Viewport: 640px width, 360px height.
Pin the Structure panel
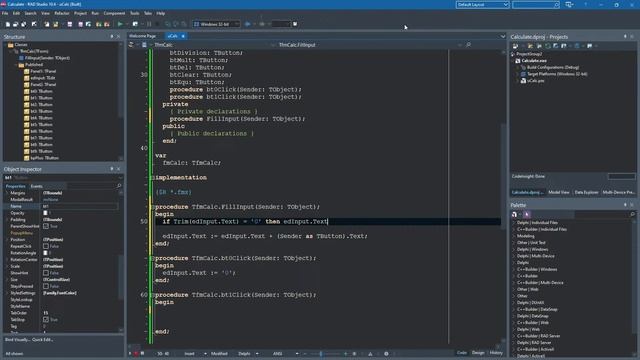[x=112, y=37]
